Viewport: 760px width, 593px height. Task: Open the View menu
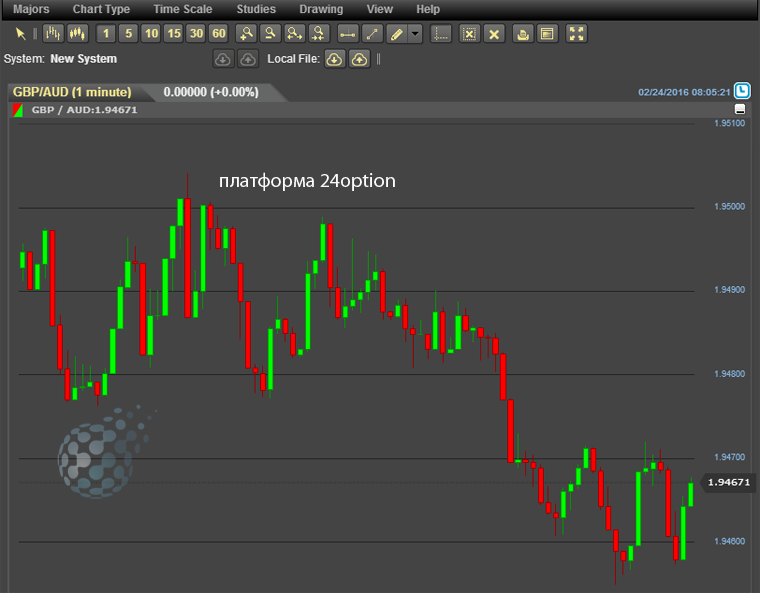click(380, 9)
